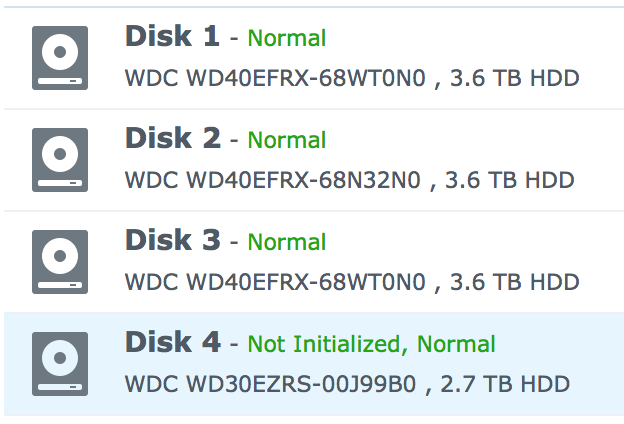Viewport: 624px width, 424px height.
Task: Click the Disk 2 hard drive icon
Action: (60, 160)
